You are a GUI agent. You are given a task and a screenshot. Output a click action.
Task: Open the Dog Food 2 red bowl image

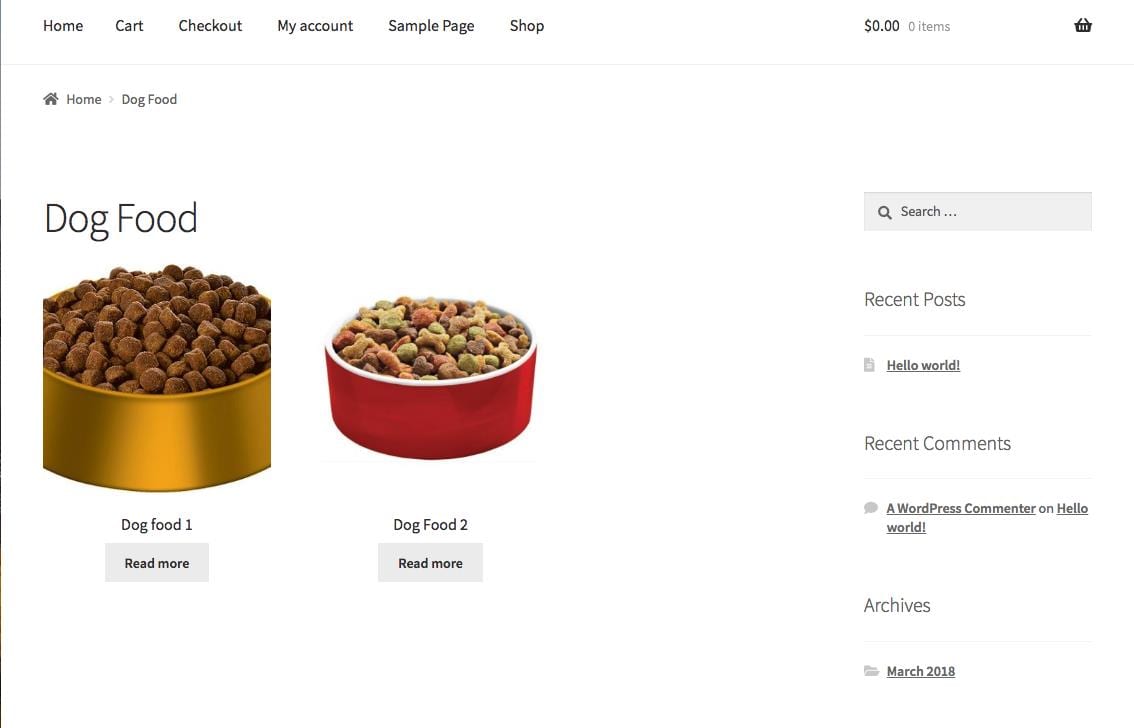pyautogui.click(x=430, y=378)
